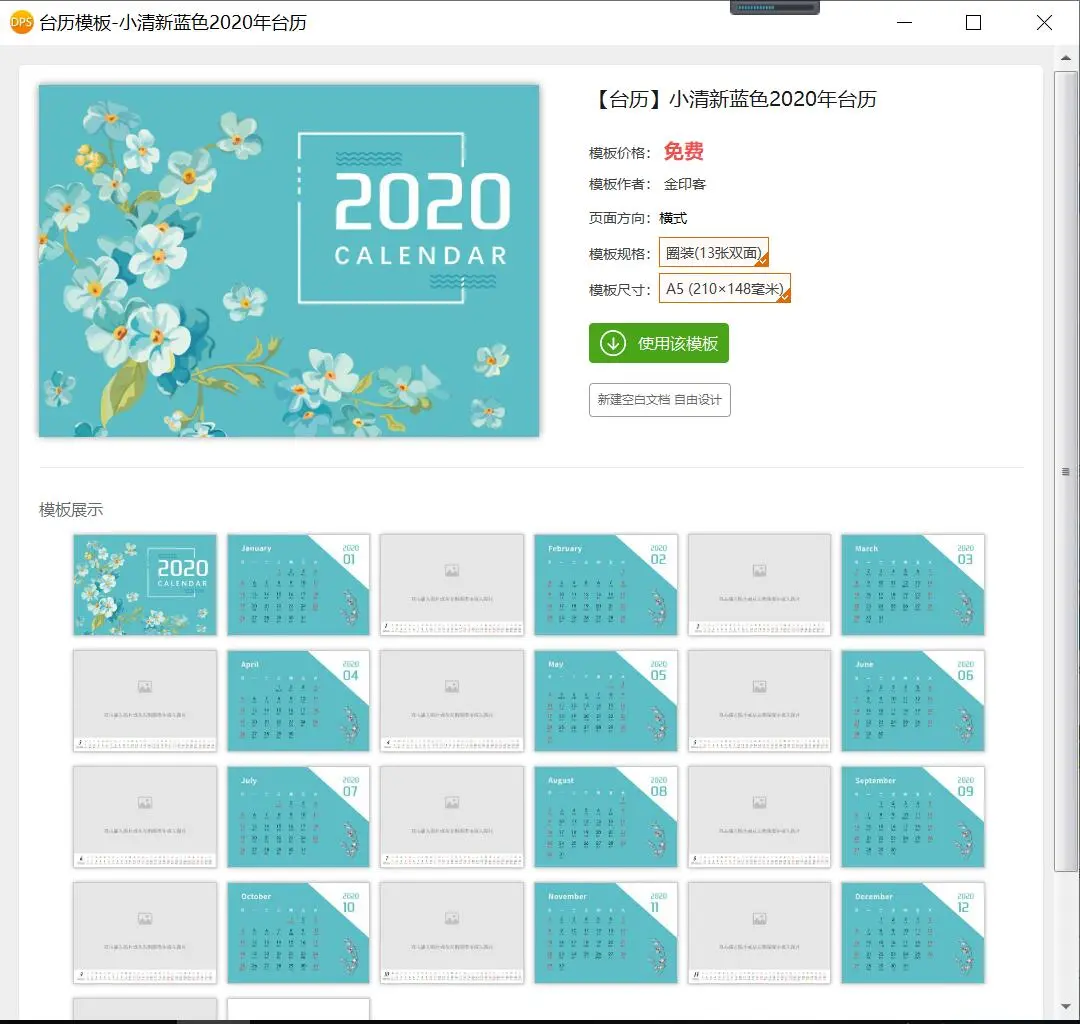Open the gray photo page left of April

point(145,700)
